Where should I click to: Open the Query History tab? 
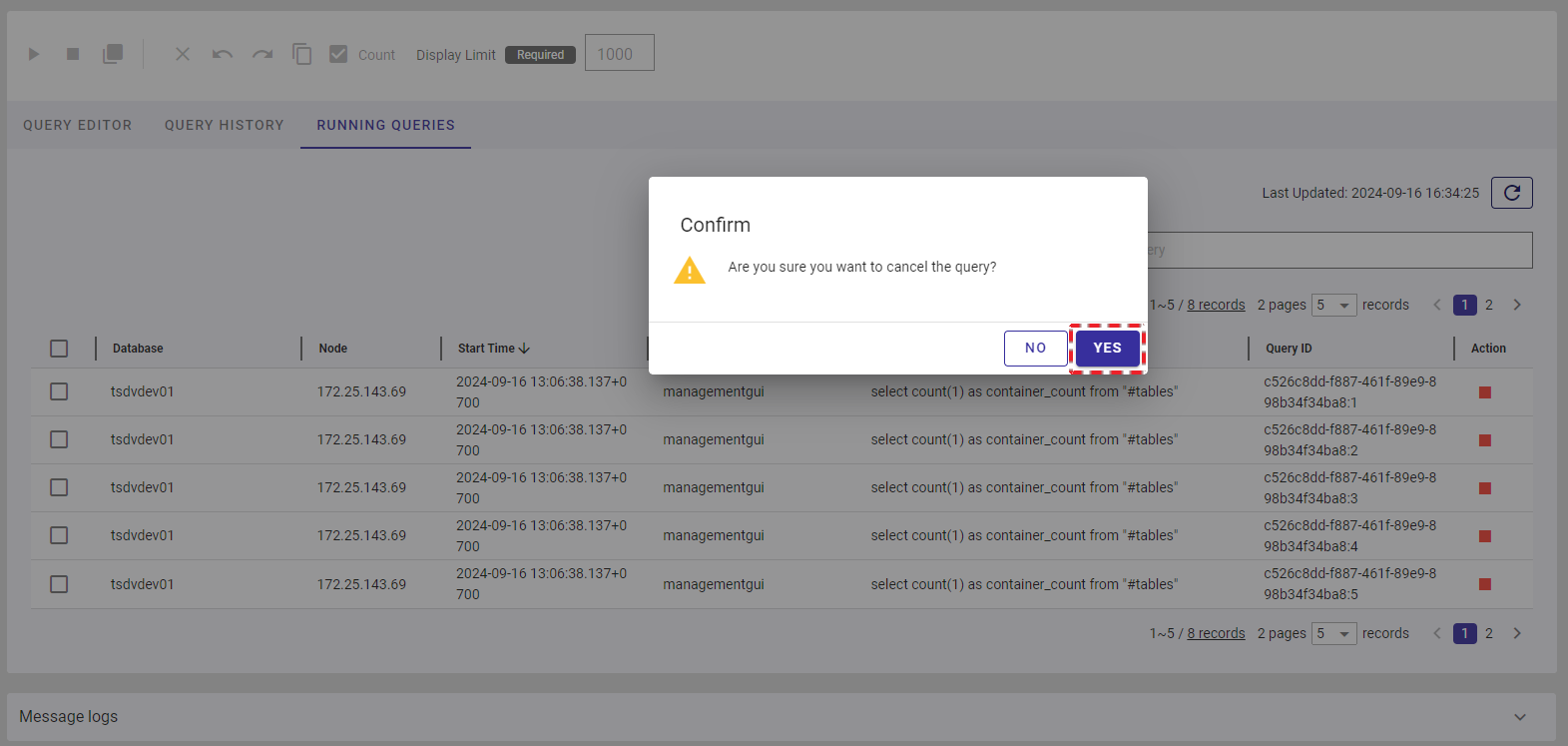point(225,125)
